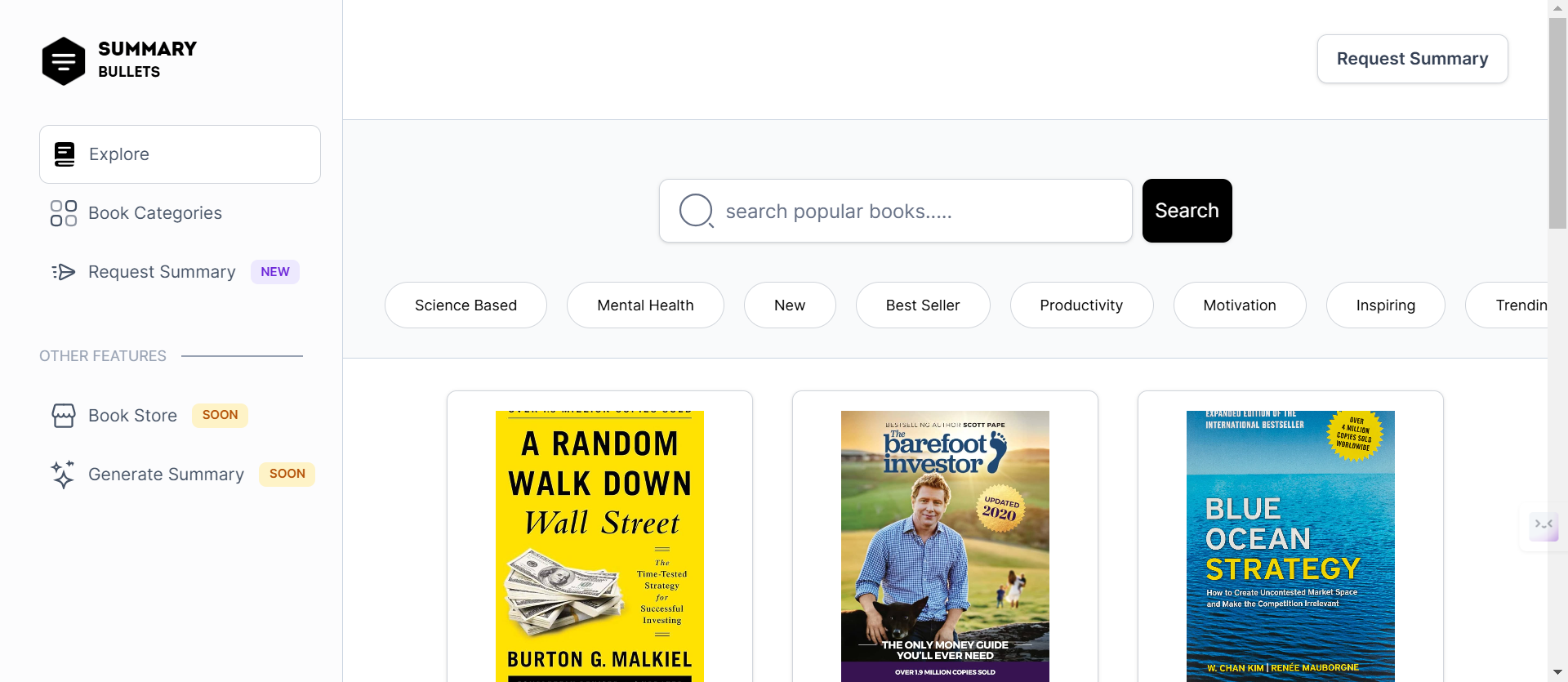
Task: Click the Generate Summary sparkle icon
Action: pos(64,475)
